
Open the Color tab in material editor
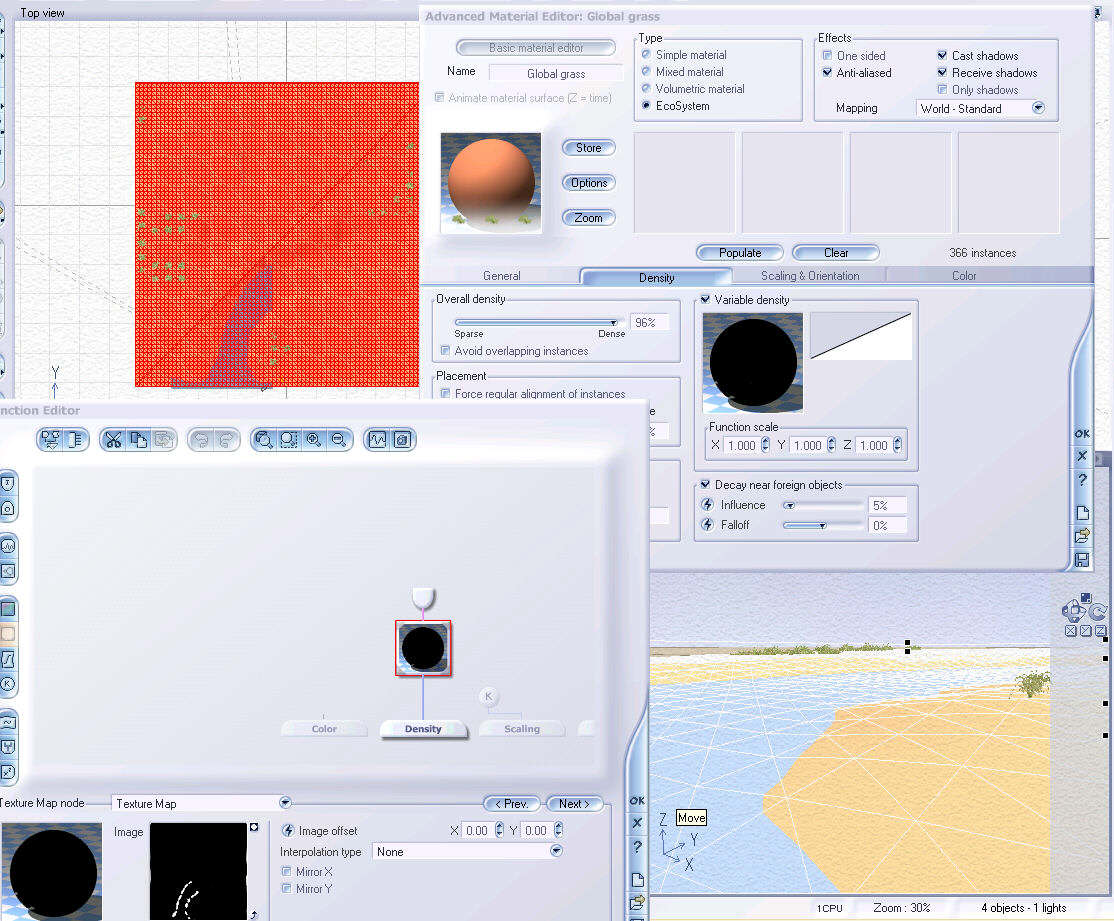click(963, 276)
